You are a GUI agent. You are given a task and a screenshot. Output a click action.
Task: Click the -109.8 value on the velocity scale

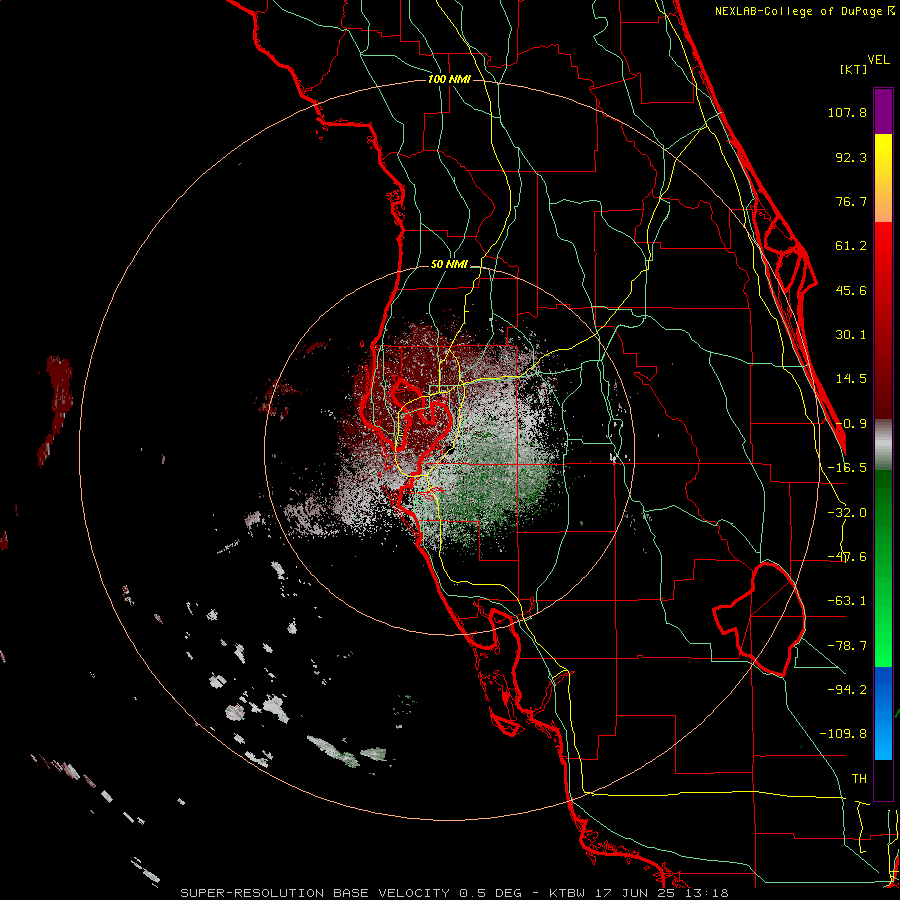(843, 734)
